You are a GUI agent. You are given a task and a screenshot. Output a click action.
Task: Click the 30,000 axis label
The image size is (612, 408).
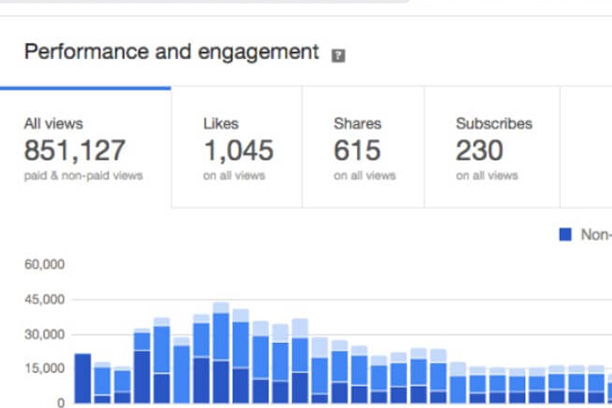44,334
